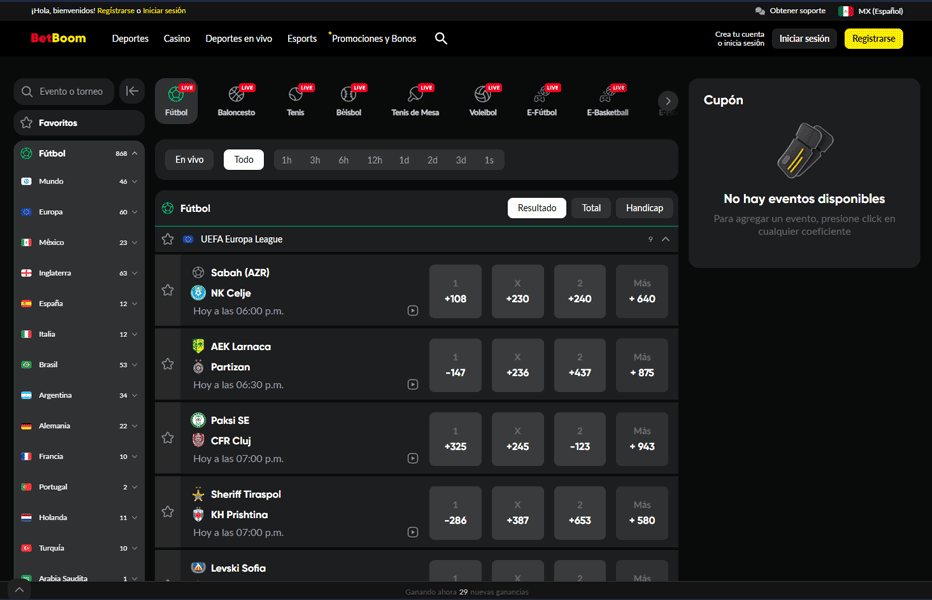Select the Total market view
This screenshot has height=600, width=932.
pos(591,208)
